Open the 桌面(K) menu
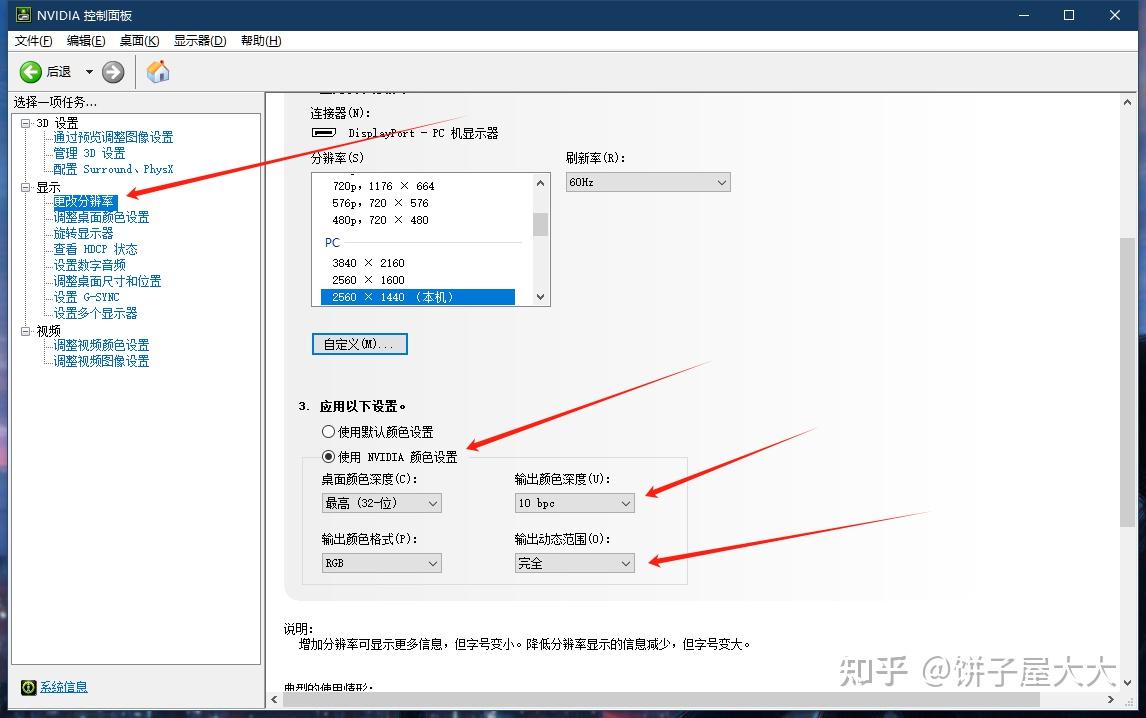This screenshot has height=718, width=1146. [139, 41]
